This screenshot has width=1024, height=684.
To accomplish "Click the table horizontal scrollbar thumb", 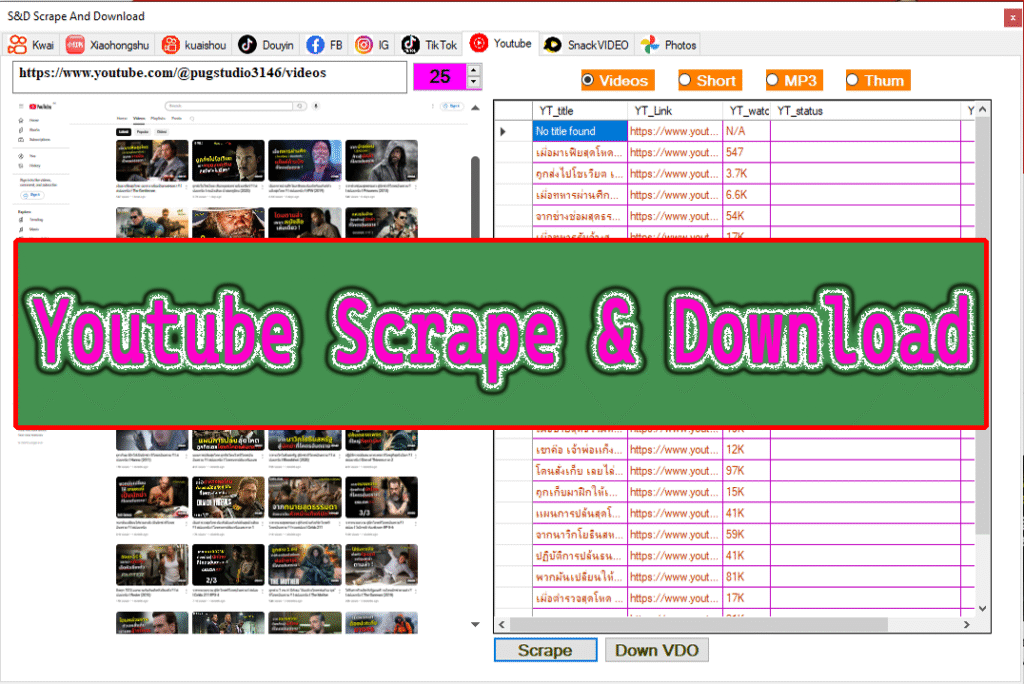I will click(x=699, y=625).
